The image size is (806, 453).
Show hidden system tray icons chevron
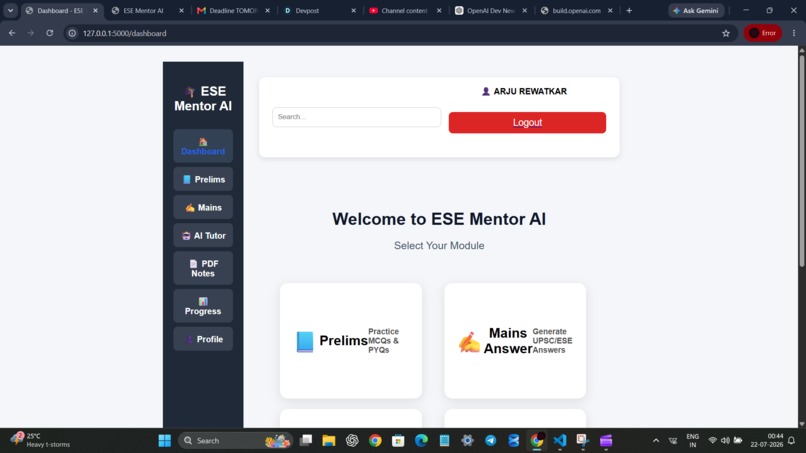(656, 441)
